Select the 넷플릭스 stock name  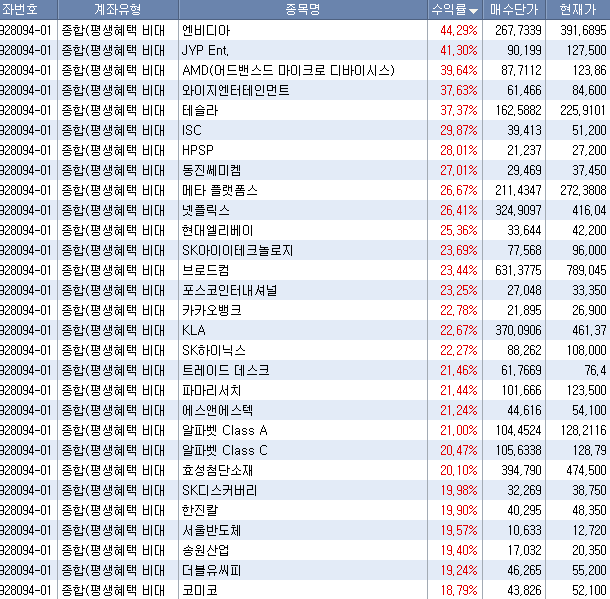point(206,210)
